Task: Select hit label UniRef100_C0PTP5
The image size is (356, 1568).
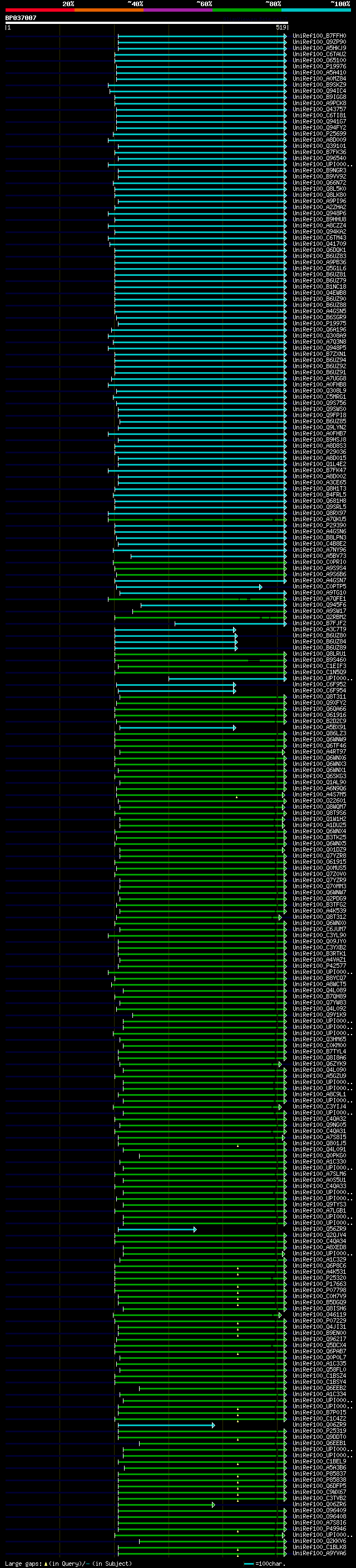Action: [319, 587]
